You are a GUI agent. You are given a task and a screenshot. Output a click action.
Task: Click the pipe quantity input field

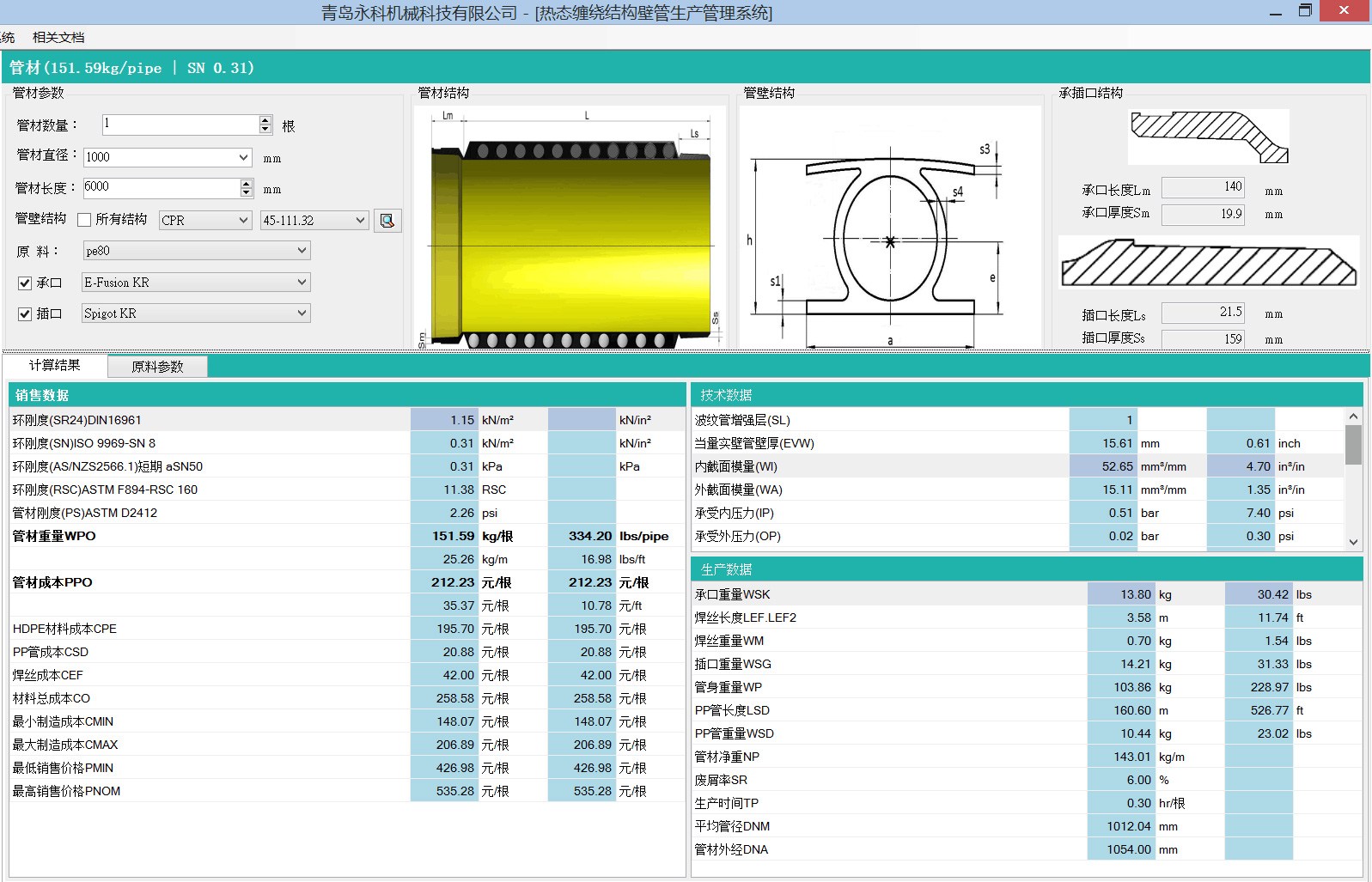point(180,125)
